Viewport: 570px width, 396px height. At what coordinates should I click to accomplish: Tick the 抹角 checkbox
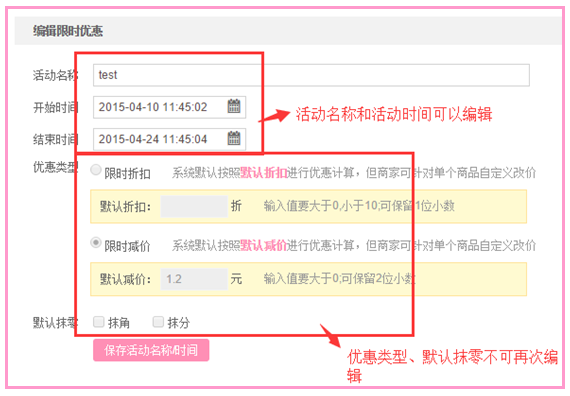click(x=99, y=321)
